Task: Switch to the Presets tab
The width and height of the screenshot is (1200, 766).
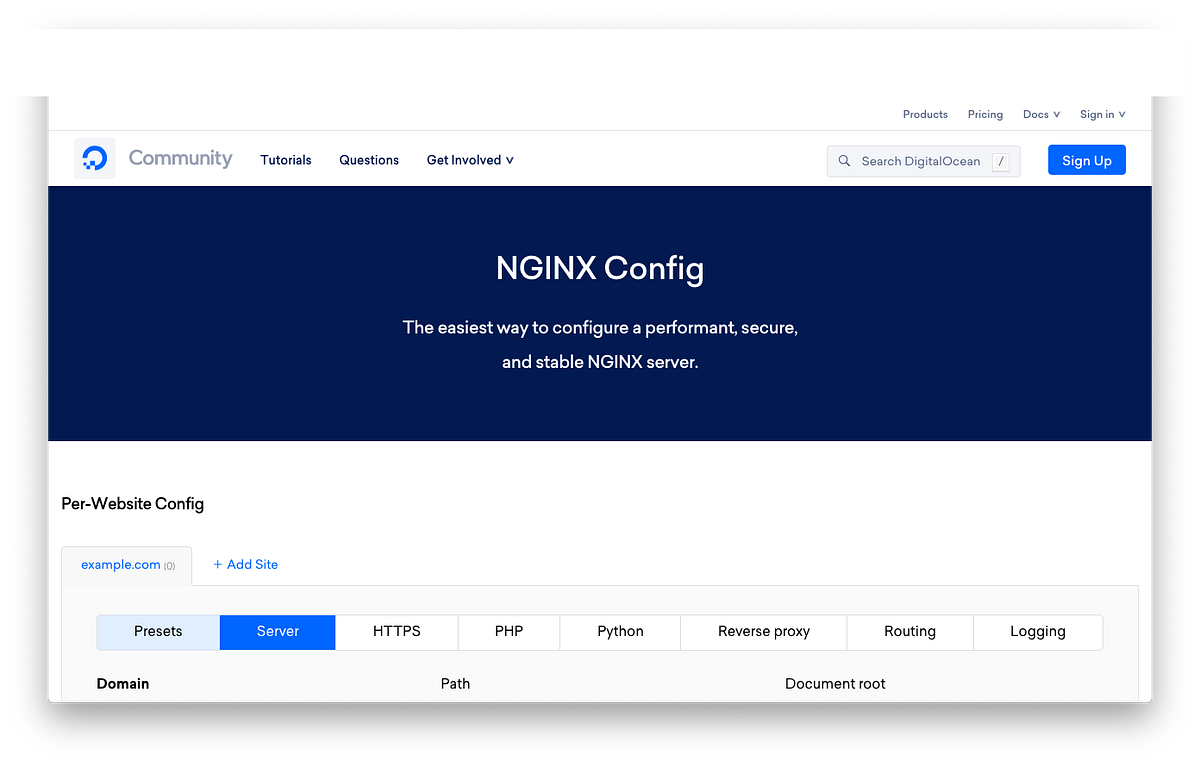Action: point(158,632)
